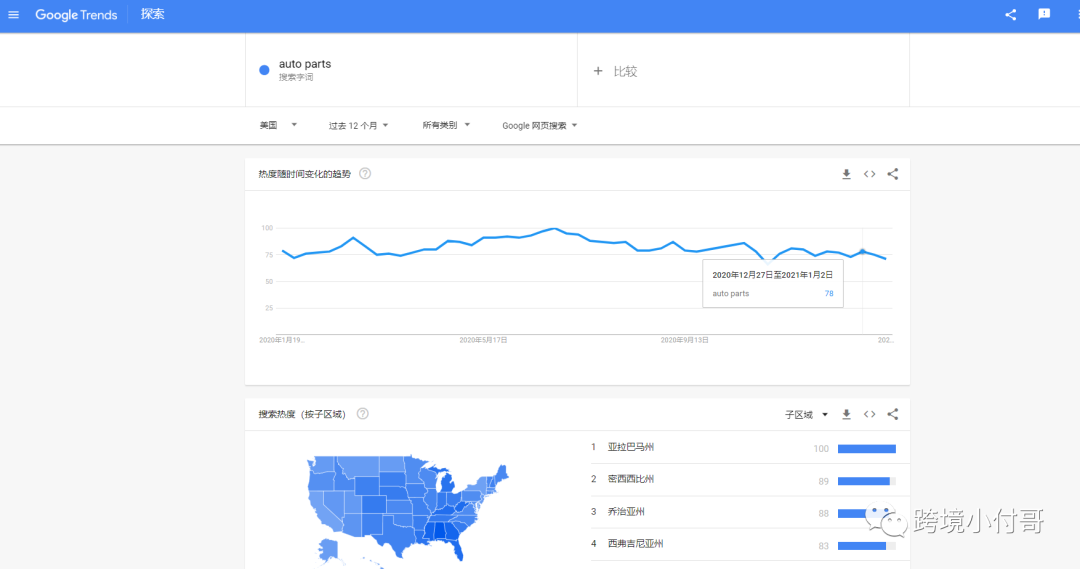Click the bar for 密西西比州 score 89
1080x569 pixels.
[x=866, y=482]
